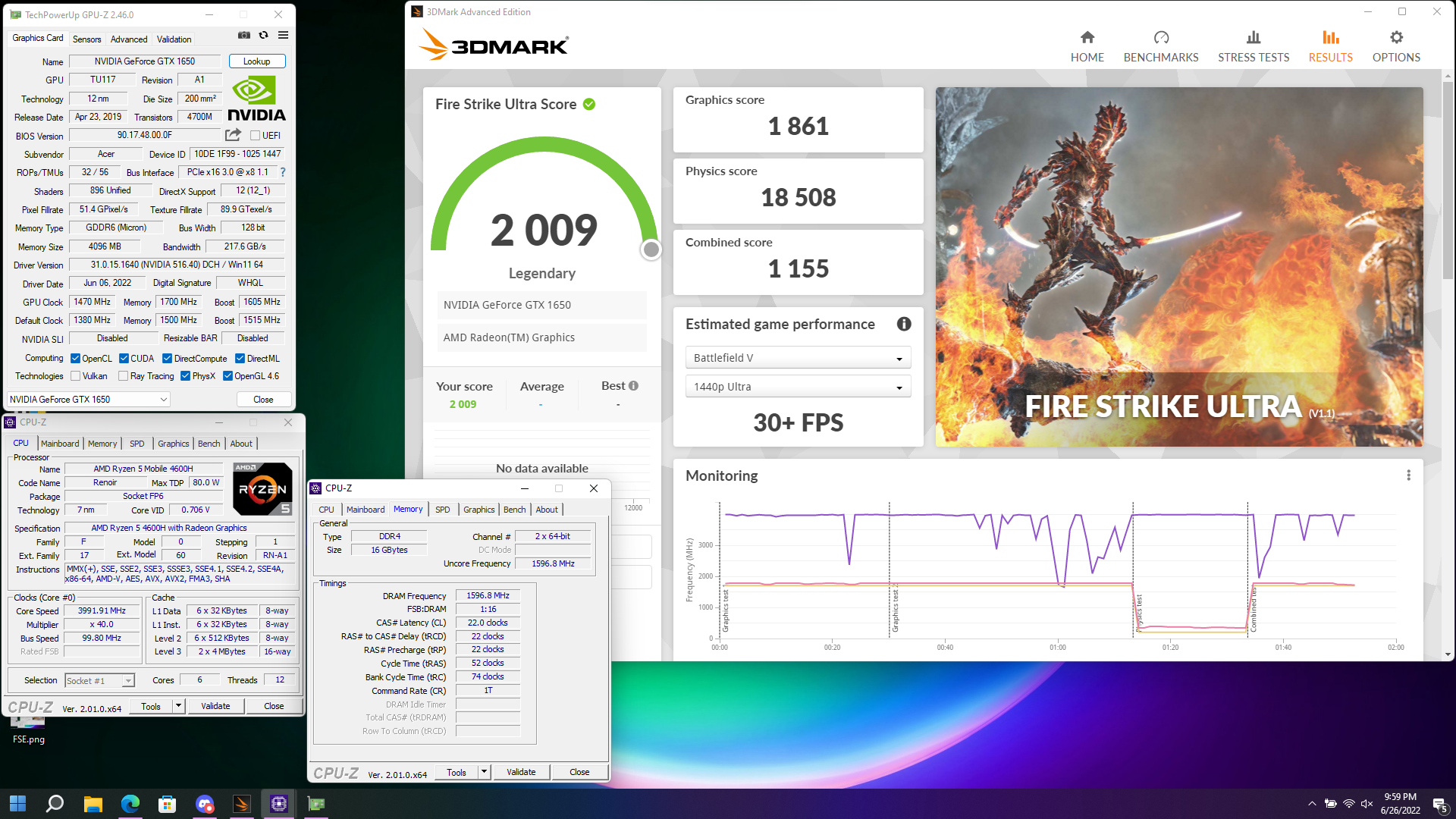This screenshot has height=819, width=1456.
Task: Click the Estimated game performance info icon
Action: 904,324
